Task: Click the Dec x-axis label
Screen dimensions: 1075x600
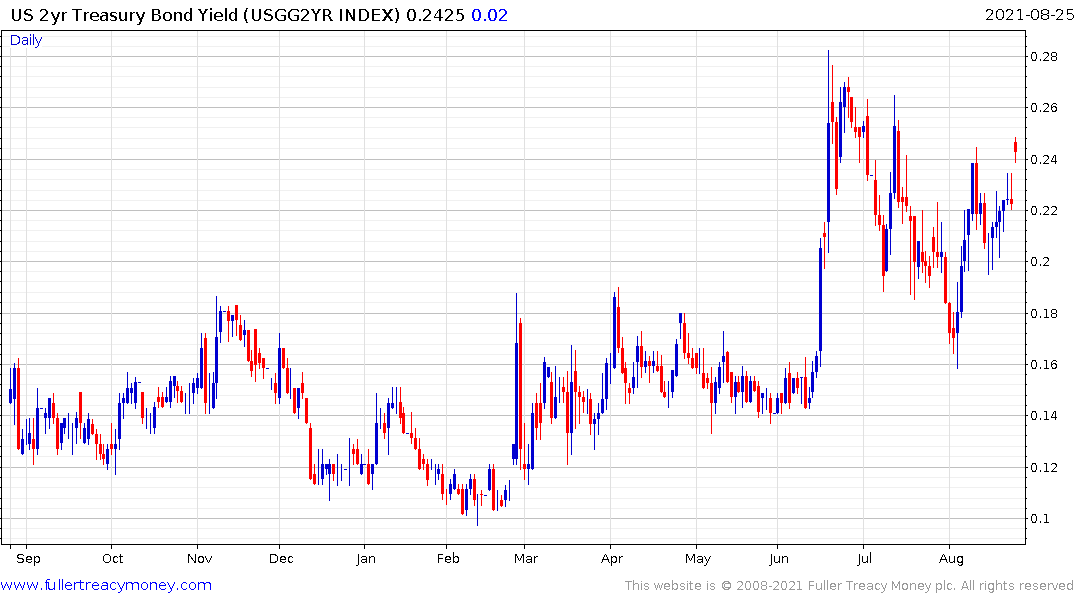Action: 281,559
